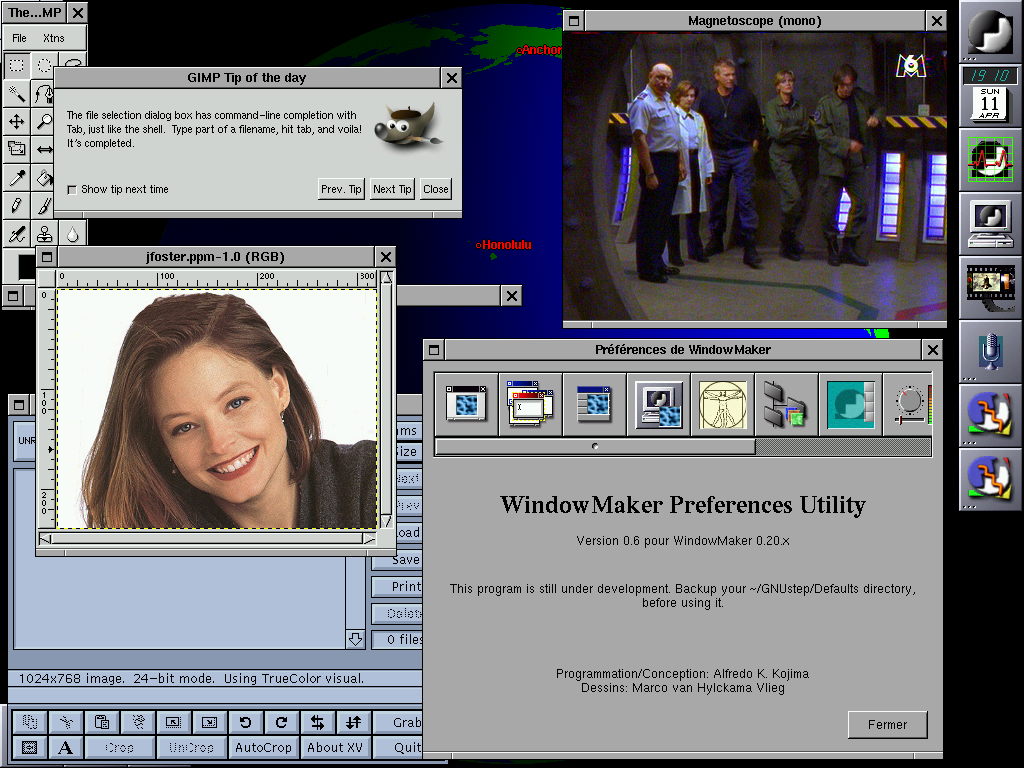Click the GIMP foreground color black swatch
1024x768 pixels.
(27, 266)
